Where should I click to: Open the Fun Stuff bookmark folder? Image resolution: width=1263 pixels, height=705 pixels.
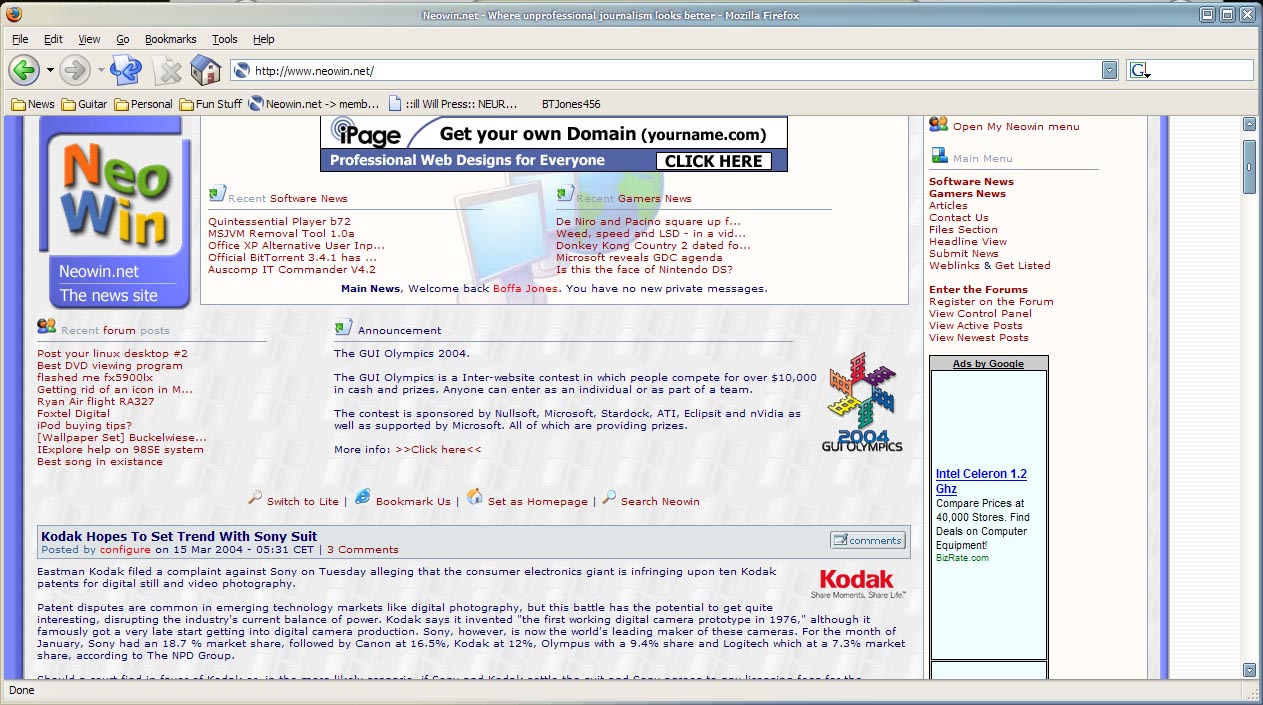click(x=211, y=104)
